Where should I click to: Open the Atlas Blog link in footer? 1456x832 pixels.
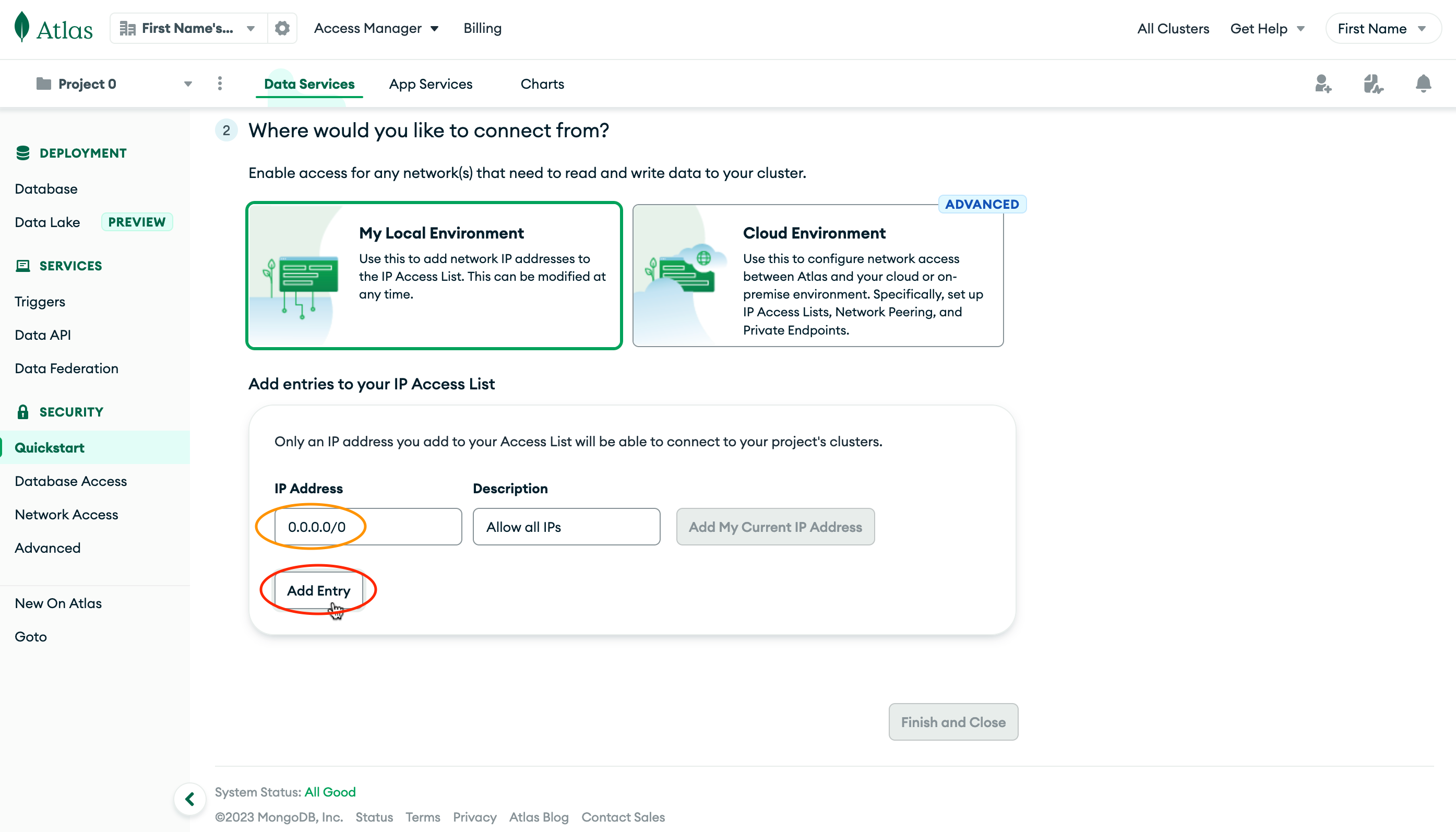tap(539, 817)
